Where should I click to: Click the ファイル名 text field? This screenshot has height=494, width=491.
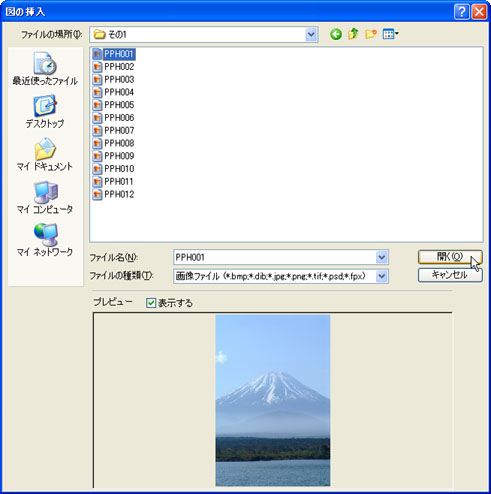[275, 257]
